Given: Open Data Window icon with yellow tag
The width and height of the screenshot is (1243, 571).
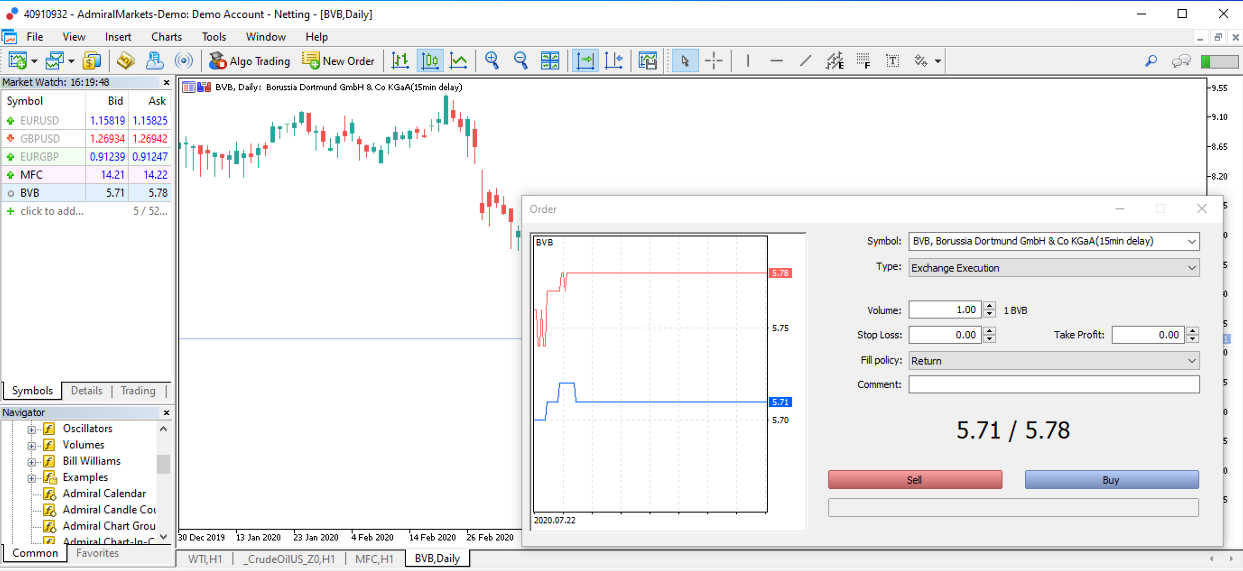Looking at the screenshot, I should coord(125,61).
